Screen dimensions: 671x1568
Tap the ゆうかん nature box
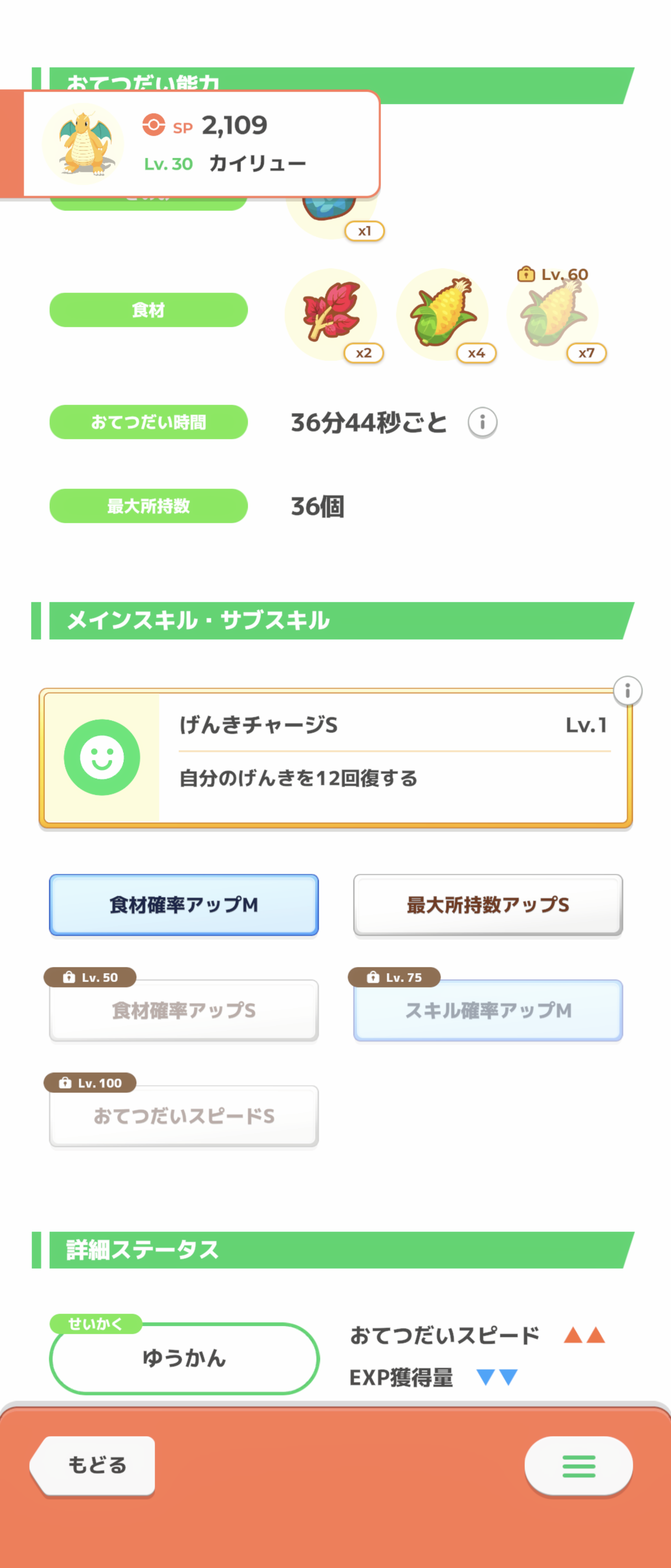[184, 1358]
